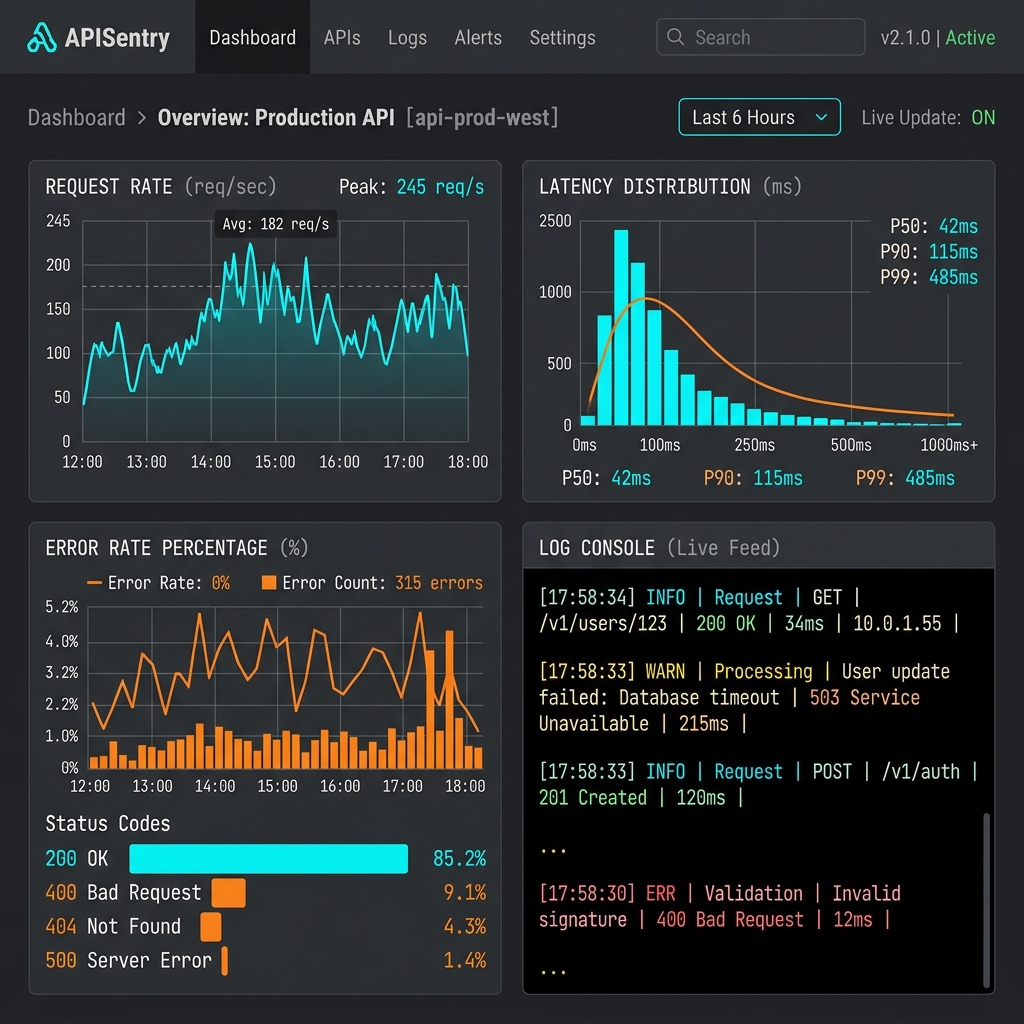
Task: Open the Last 6 Hours dropdown
Action: (760, 117)
